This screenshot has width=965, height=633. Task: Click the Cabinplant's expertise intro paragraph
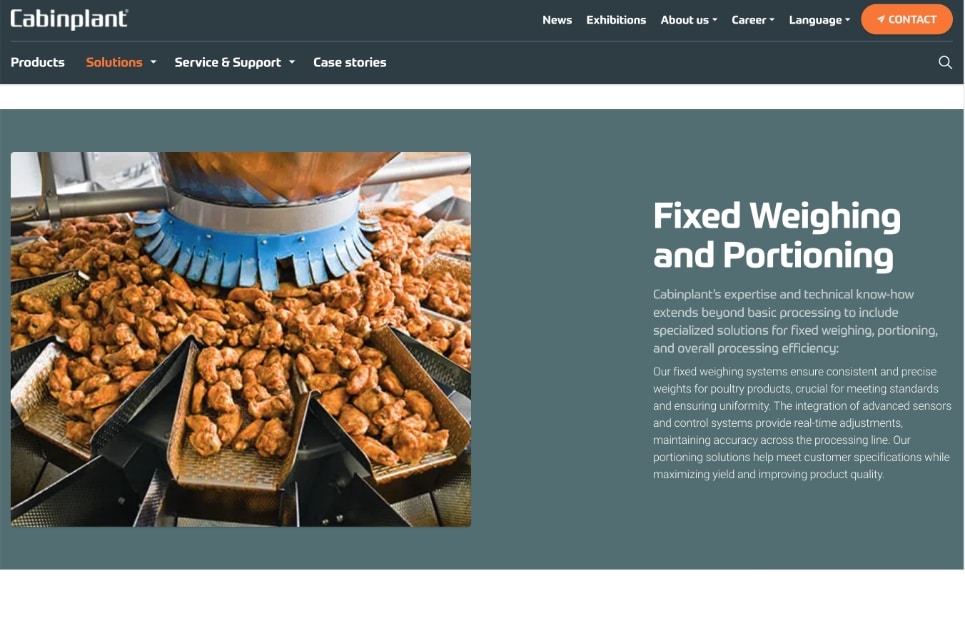click(795, 321)
